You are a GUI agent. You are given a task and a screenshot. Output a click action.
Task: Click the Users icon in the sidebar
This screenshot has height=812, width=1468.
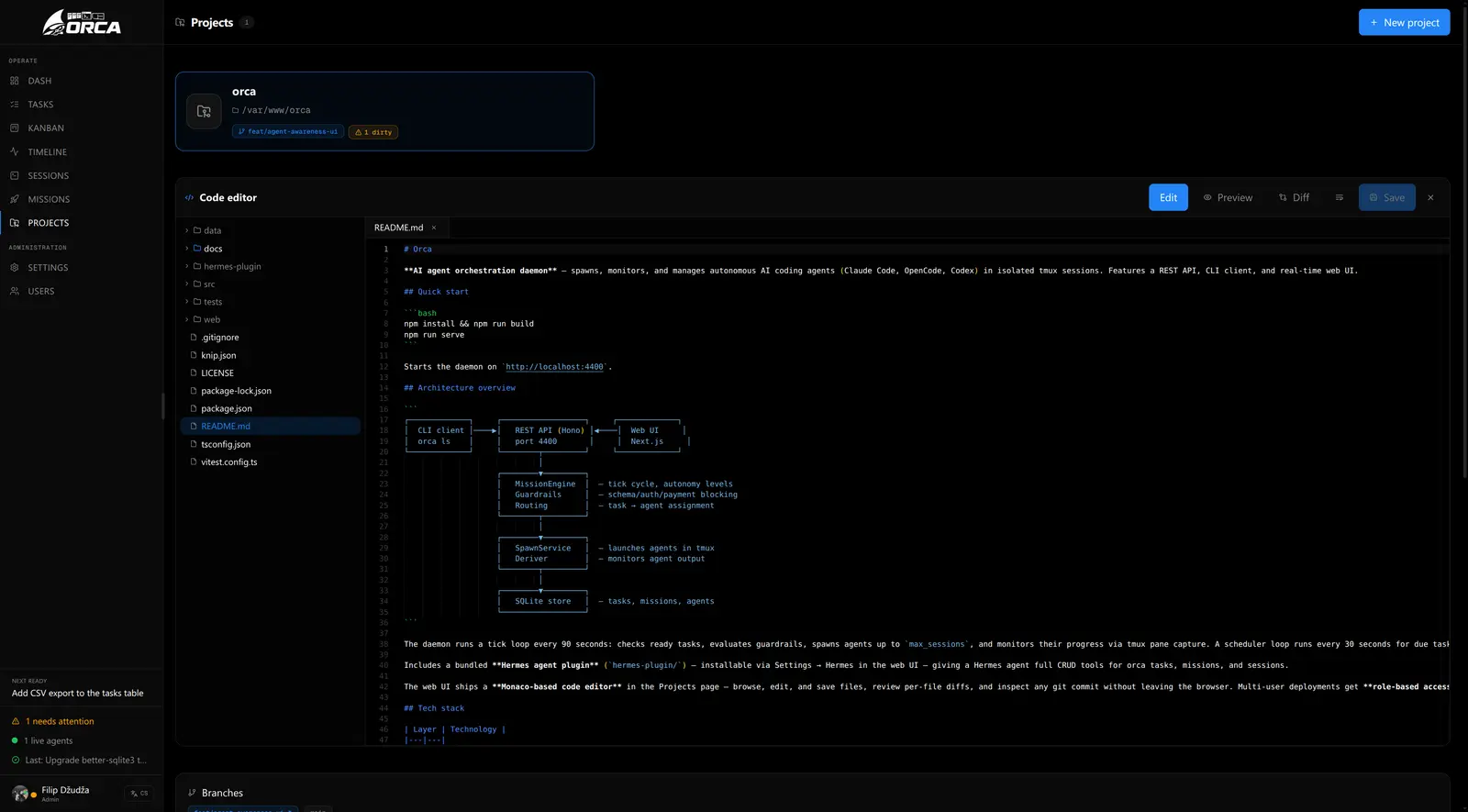tap(15, 291)
